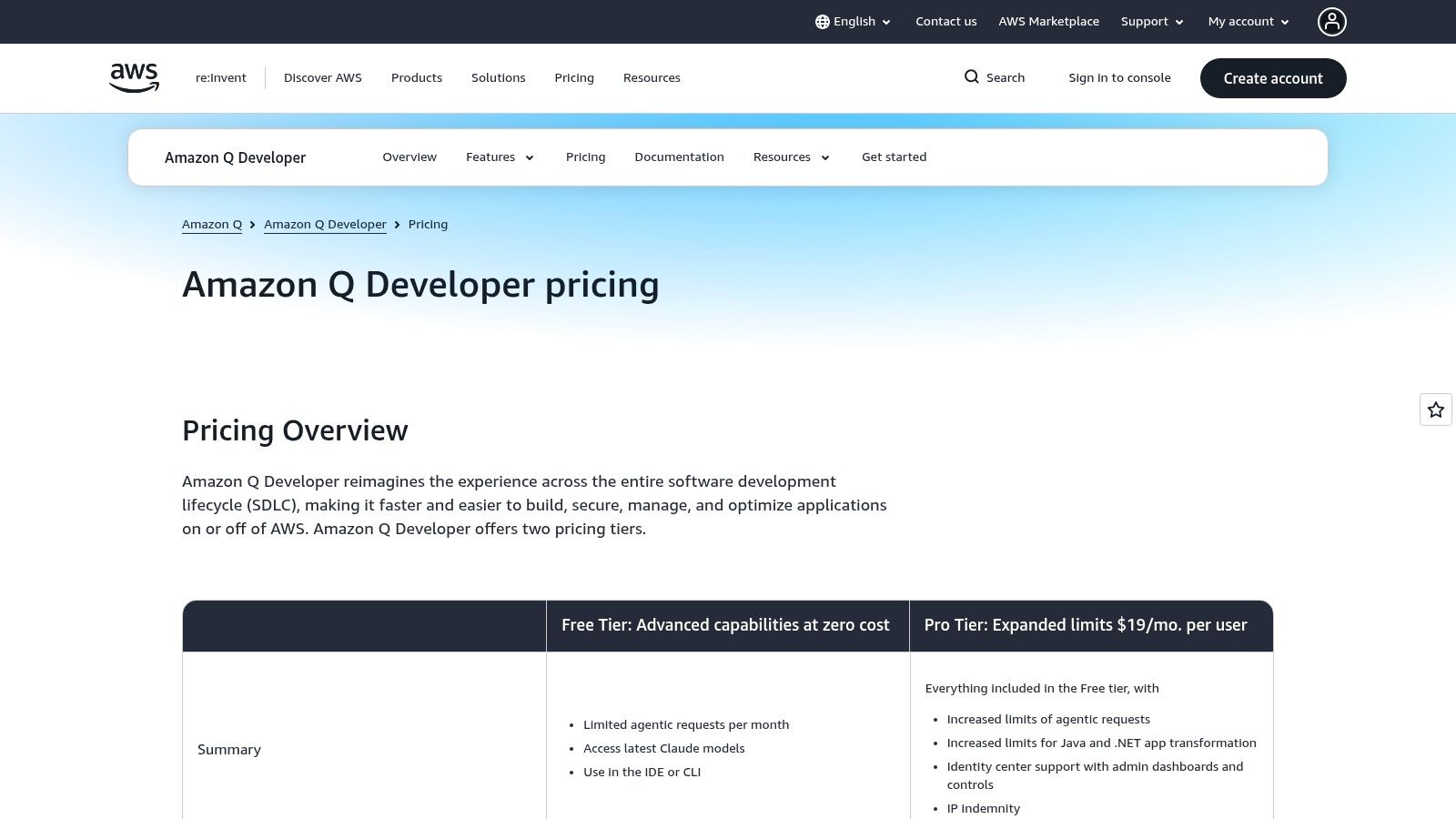Expand the My account dropdown
The width and height of the screenshot is (1456, 819).
[x=1249, y=22]
